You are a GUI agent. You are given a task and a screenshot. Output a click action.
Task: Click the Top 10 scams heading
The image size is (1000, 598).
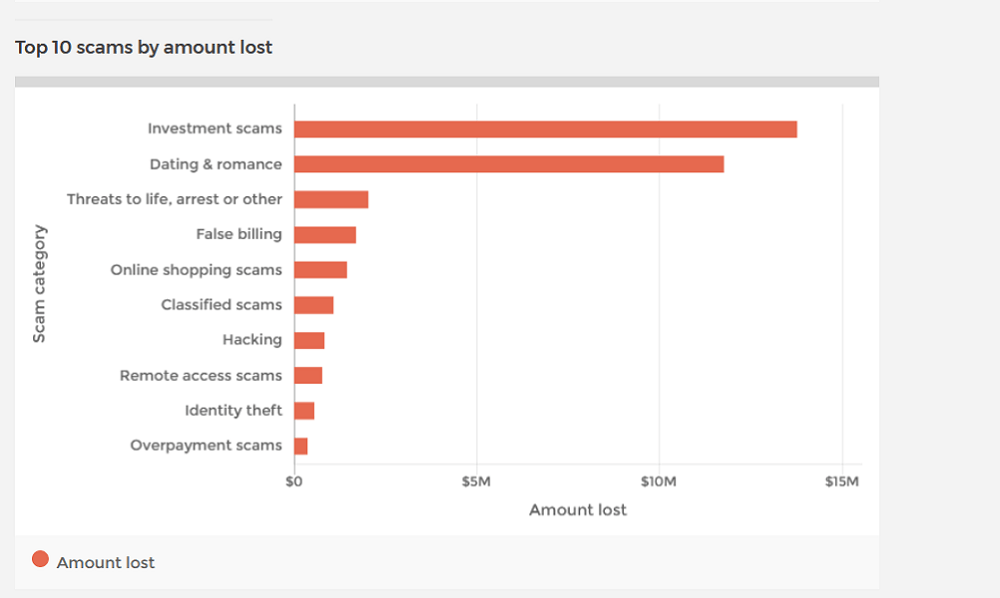coord(143,47)
